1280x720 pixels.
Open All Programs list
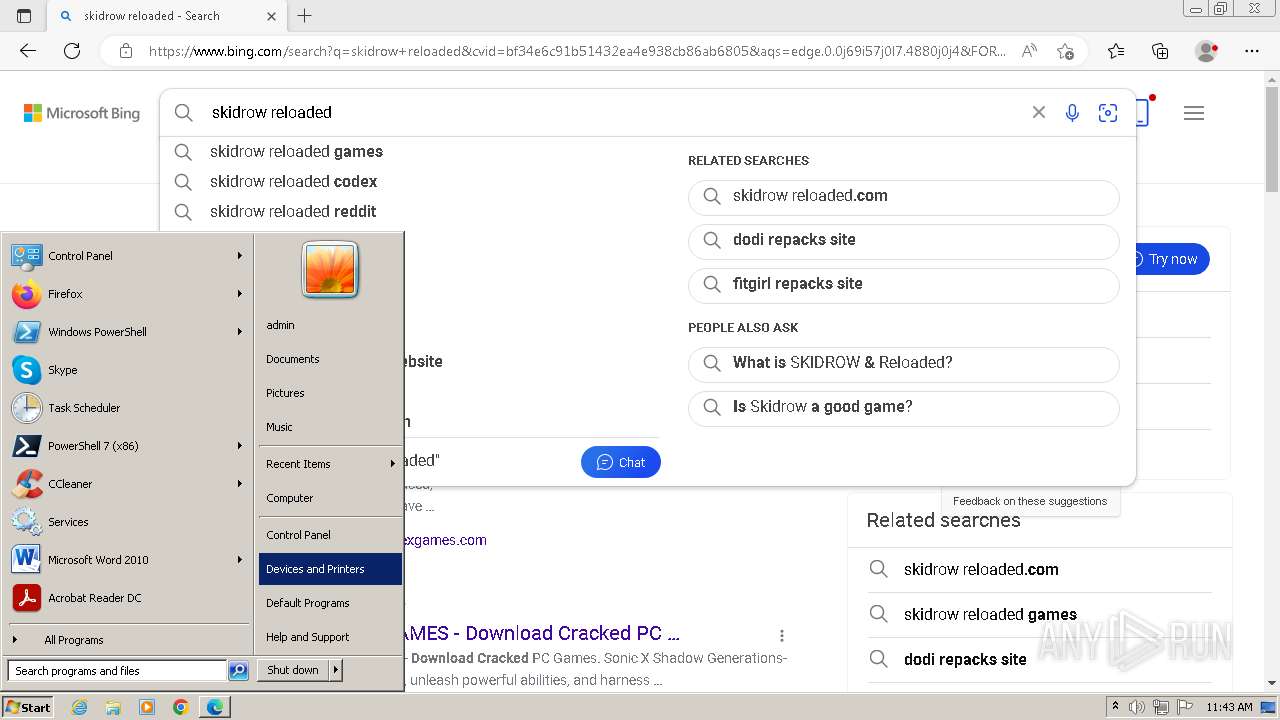[x=128, y=640]
